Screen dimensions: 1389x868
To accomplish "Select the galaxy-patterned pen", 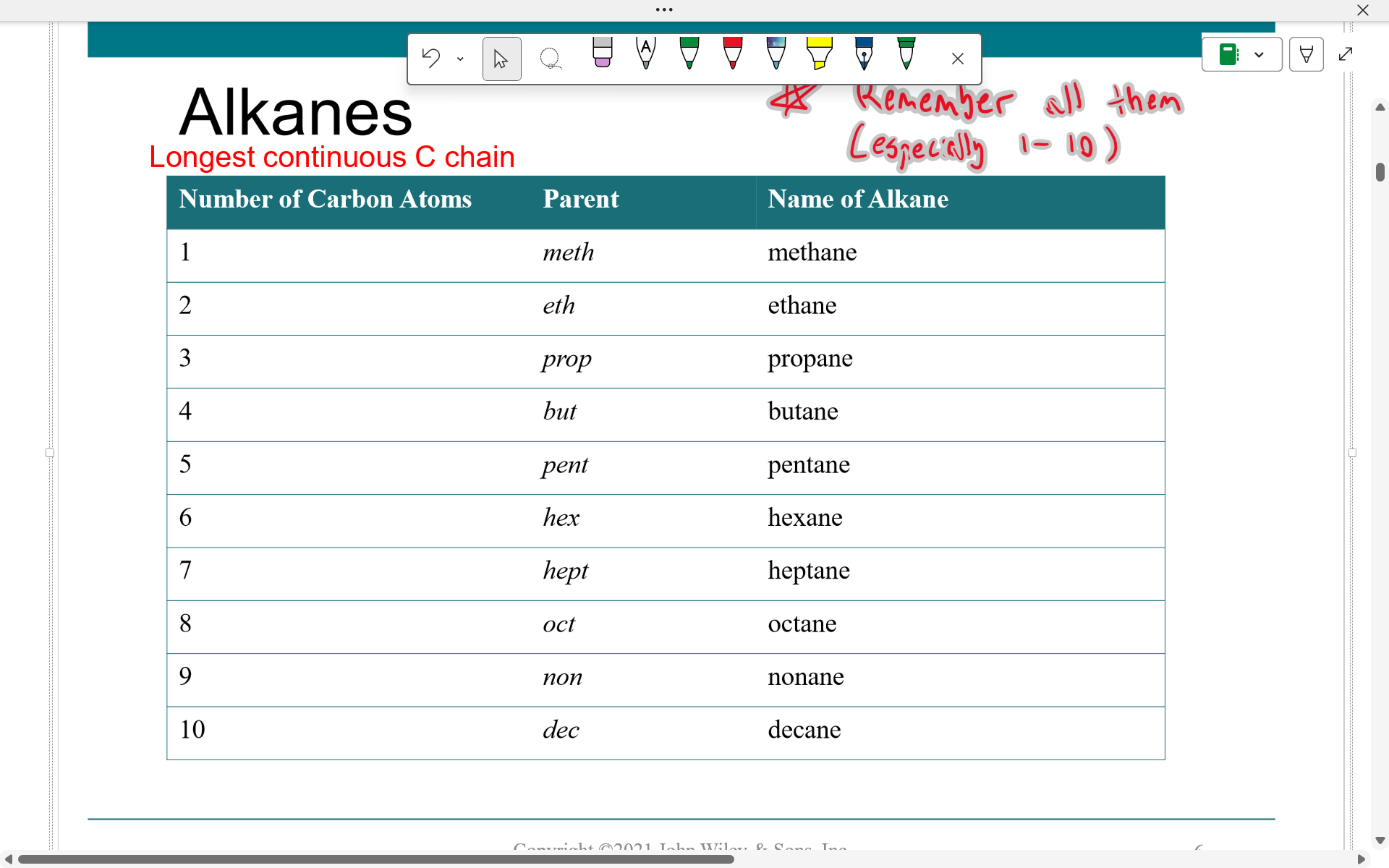I will (x=776, y=54).
